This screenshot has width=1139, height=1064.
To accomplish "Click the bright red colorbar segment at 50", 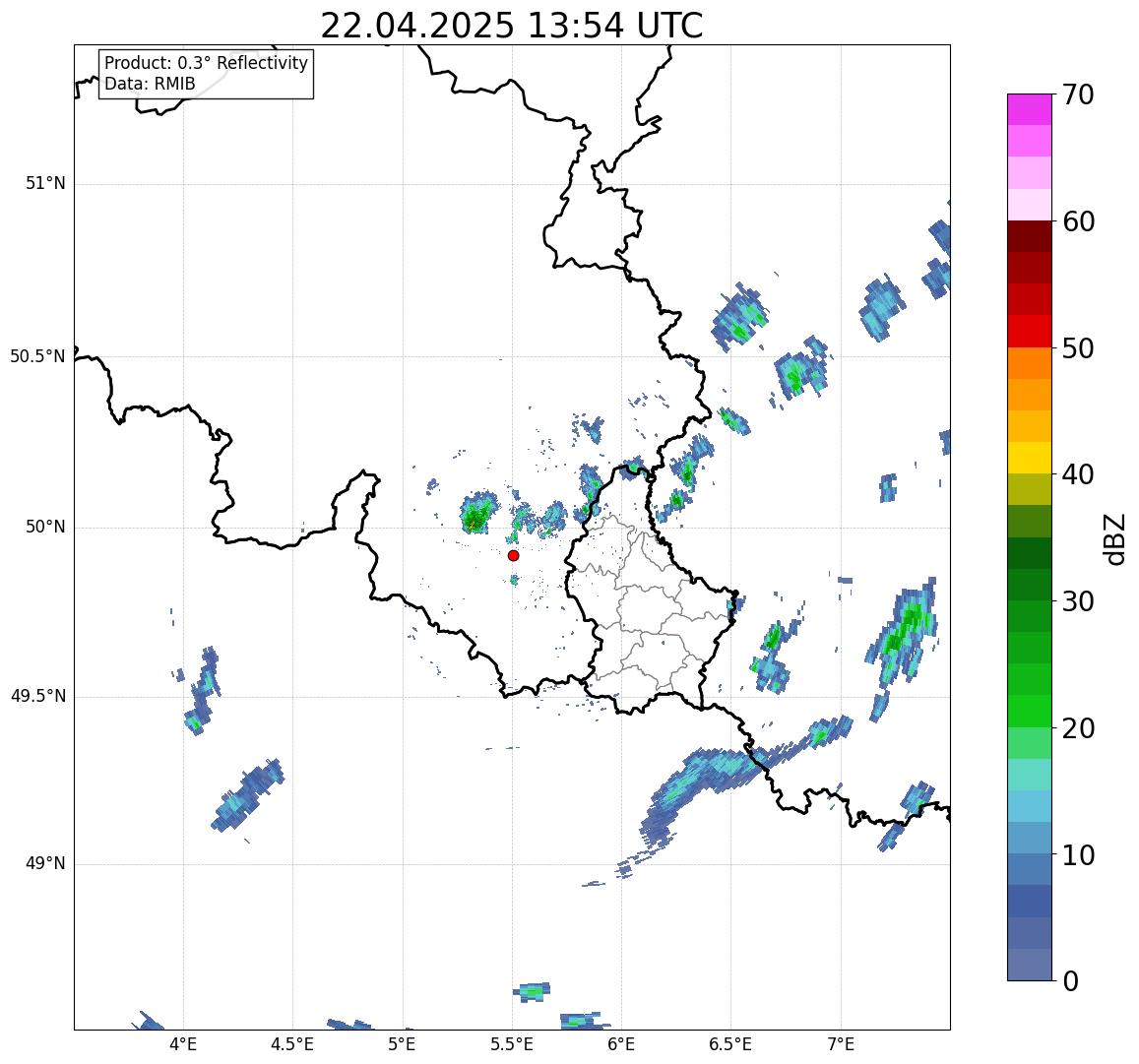I will [1030, 331].
